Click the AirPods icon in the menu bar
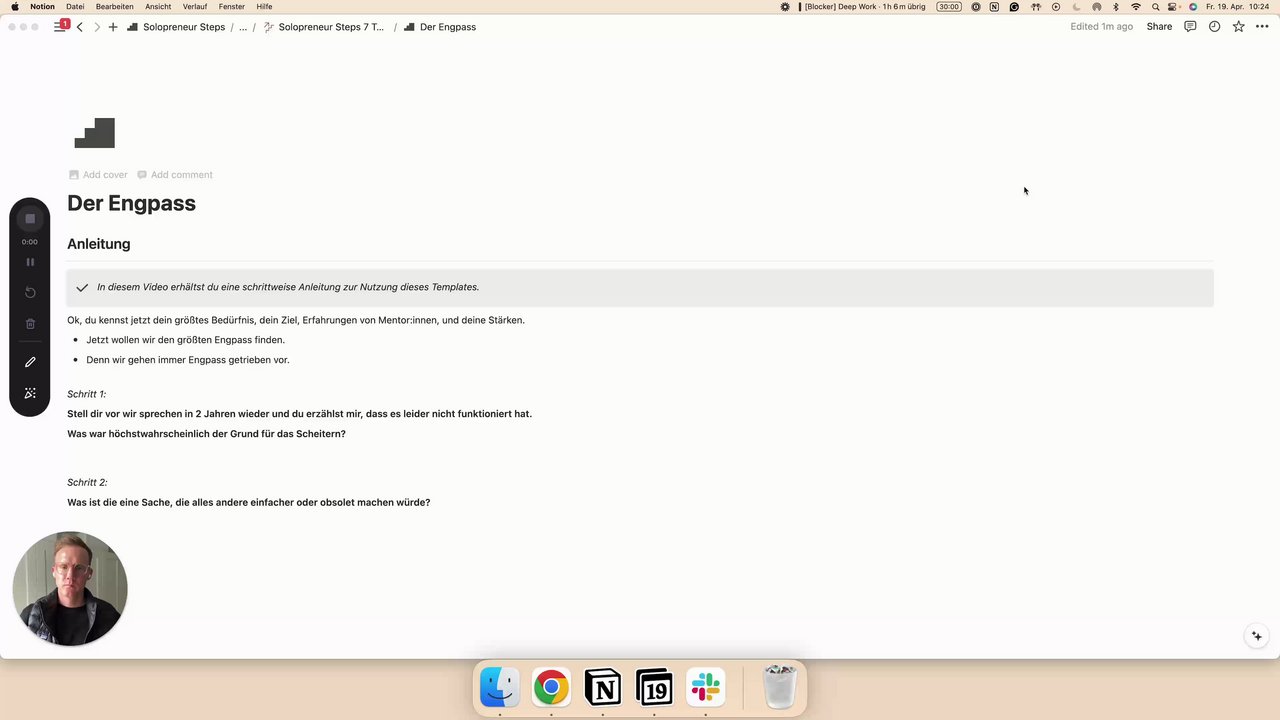Viewport: 1280px width, 720px height. (1036, 6)
